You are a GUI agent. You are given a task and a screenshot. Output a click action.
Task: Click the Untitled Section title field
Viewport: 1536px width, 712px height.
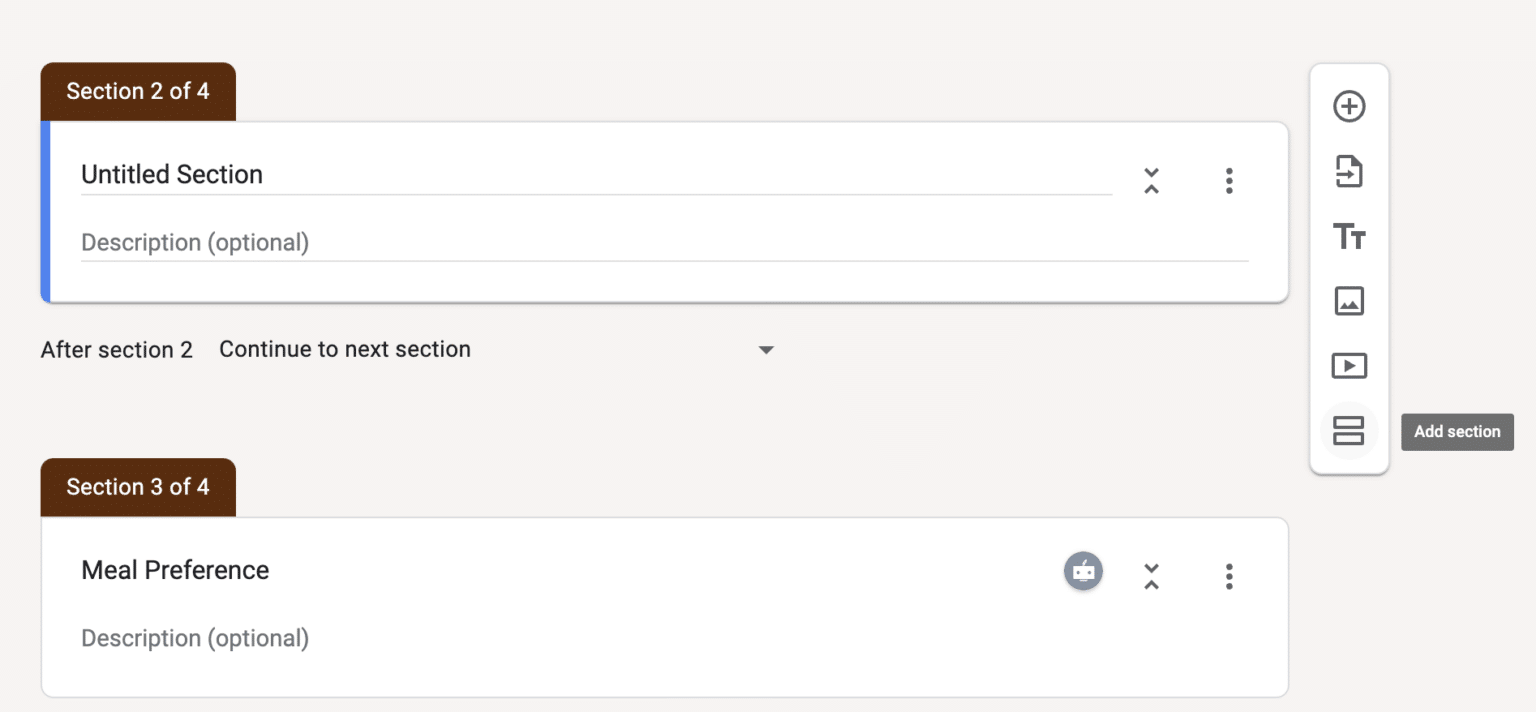tap(400, 173)
